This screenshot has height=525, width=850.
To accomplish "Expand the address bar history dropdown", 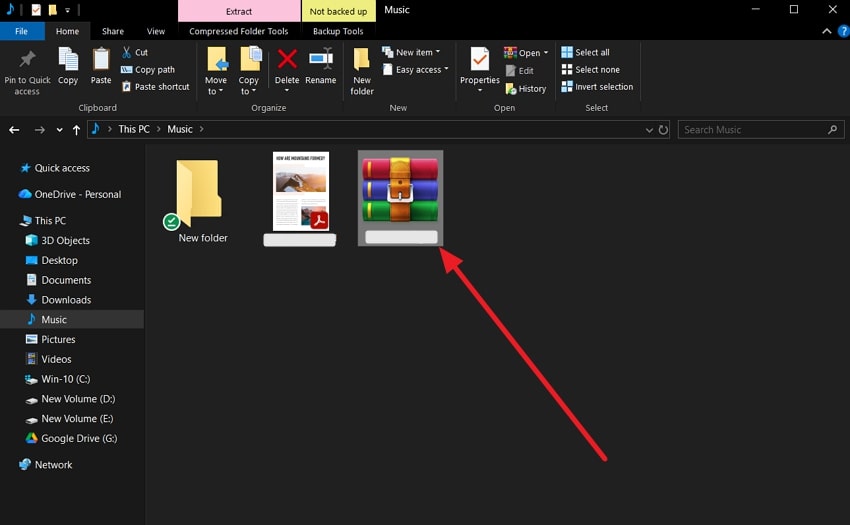I will click(x=649, y=130).
